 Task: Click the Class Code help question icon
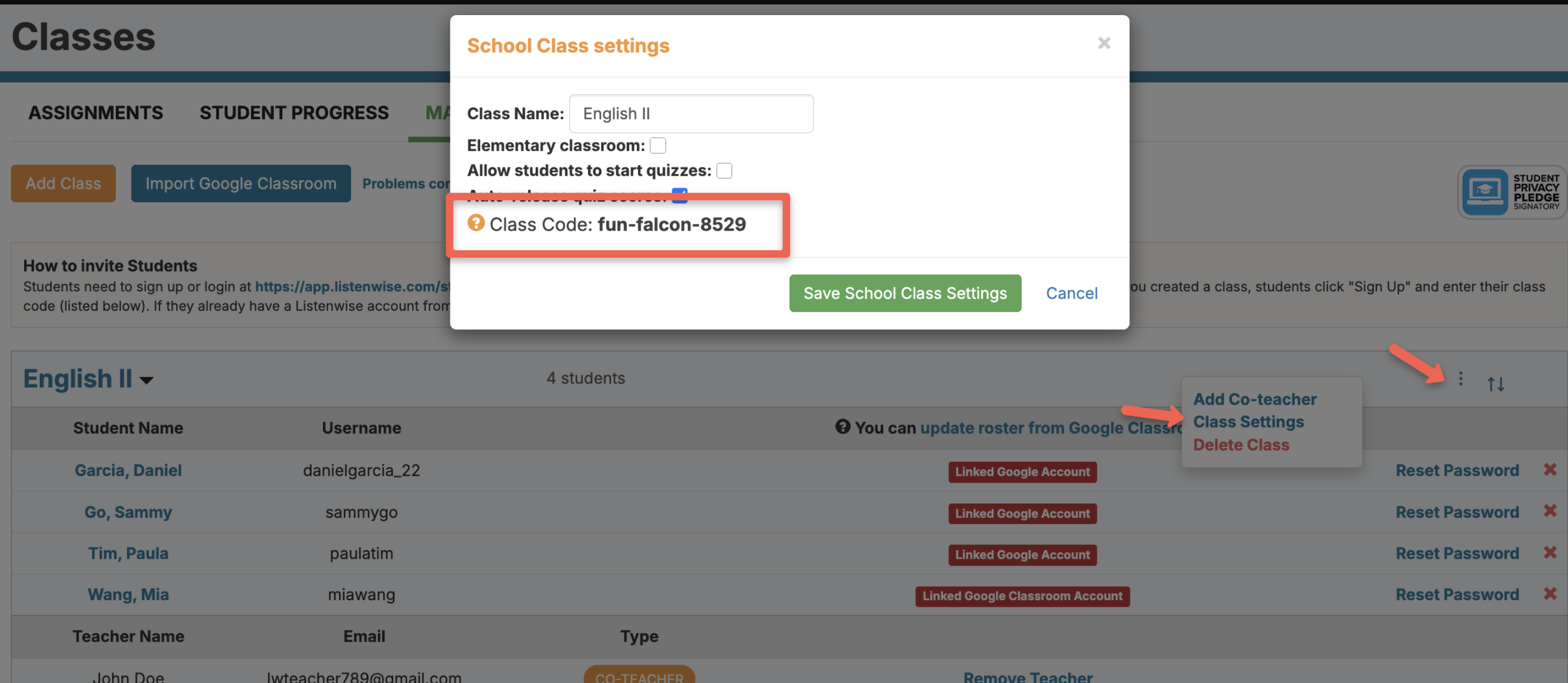[x=476, y=223]
